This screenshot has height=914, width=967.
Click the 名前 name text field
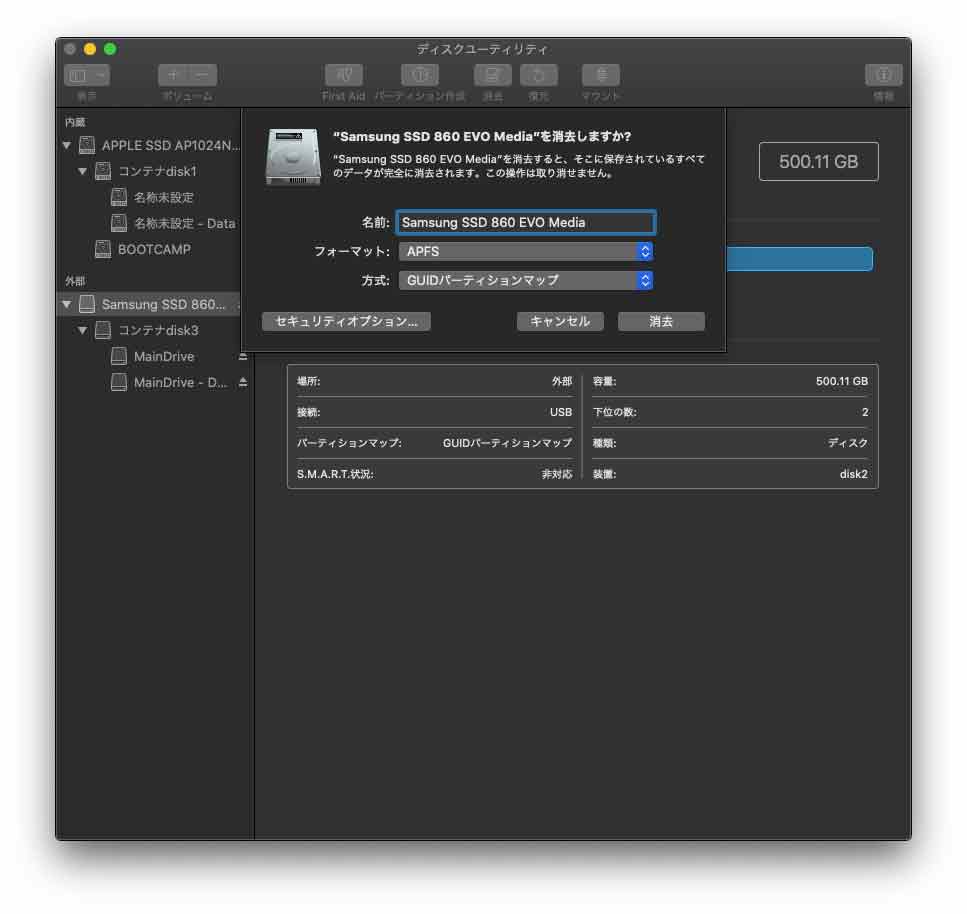tap(525, 222)
